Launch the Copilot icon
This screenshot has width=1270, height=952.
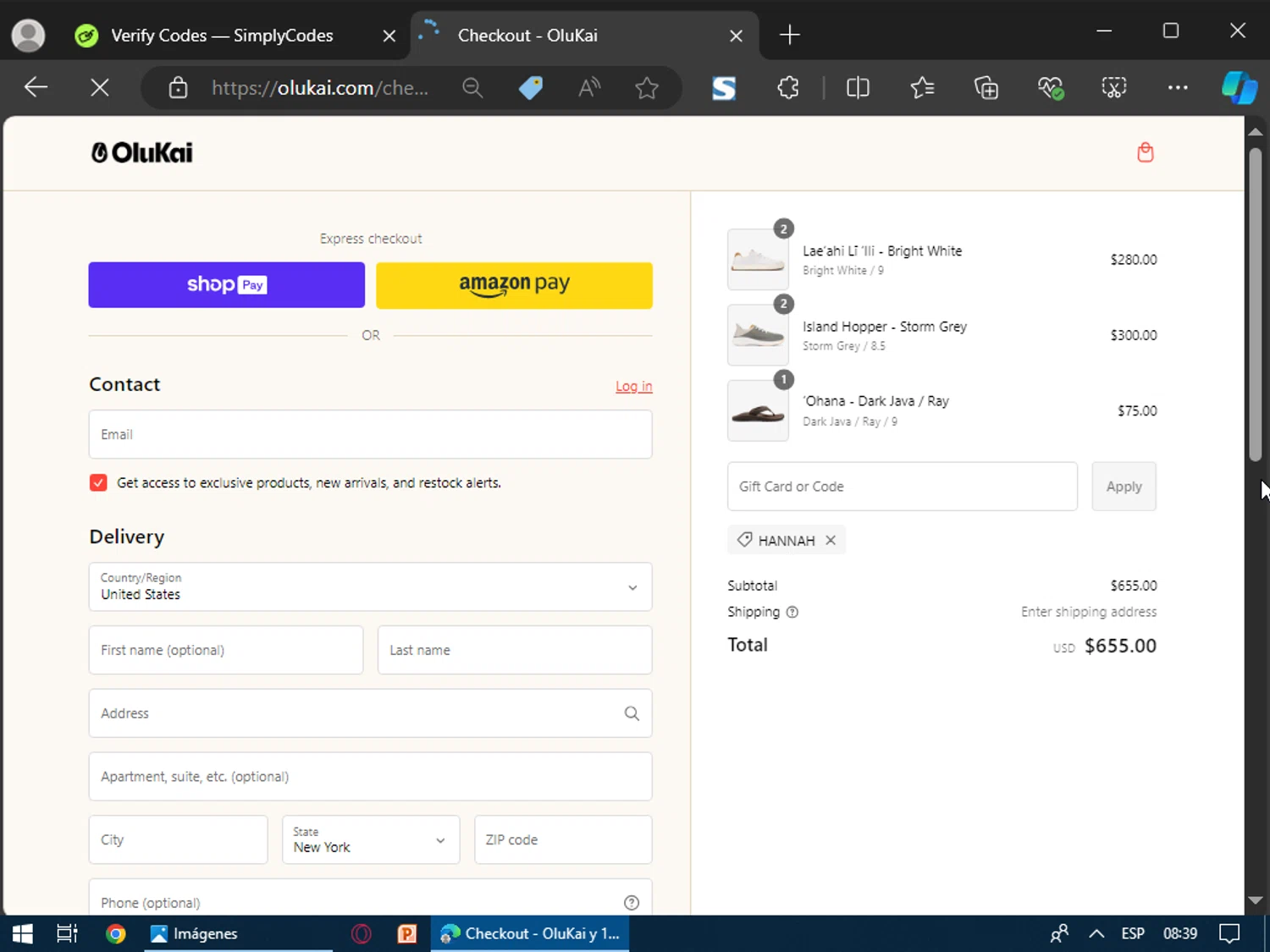pos(1240,87)
